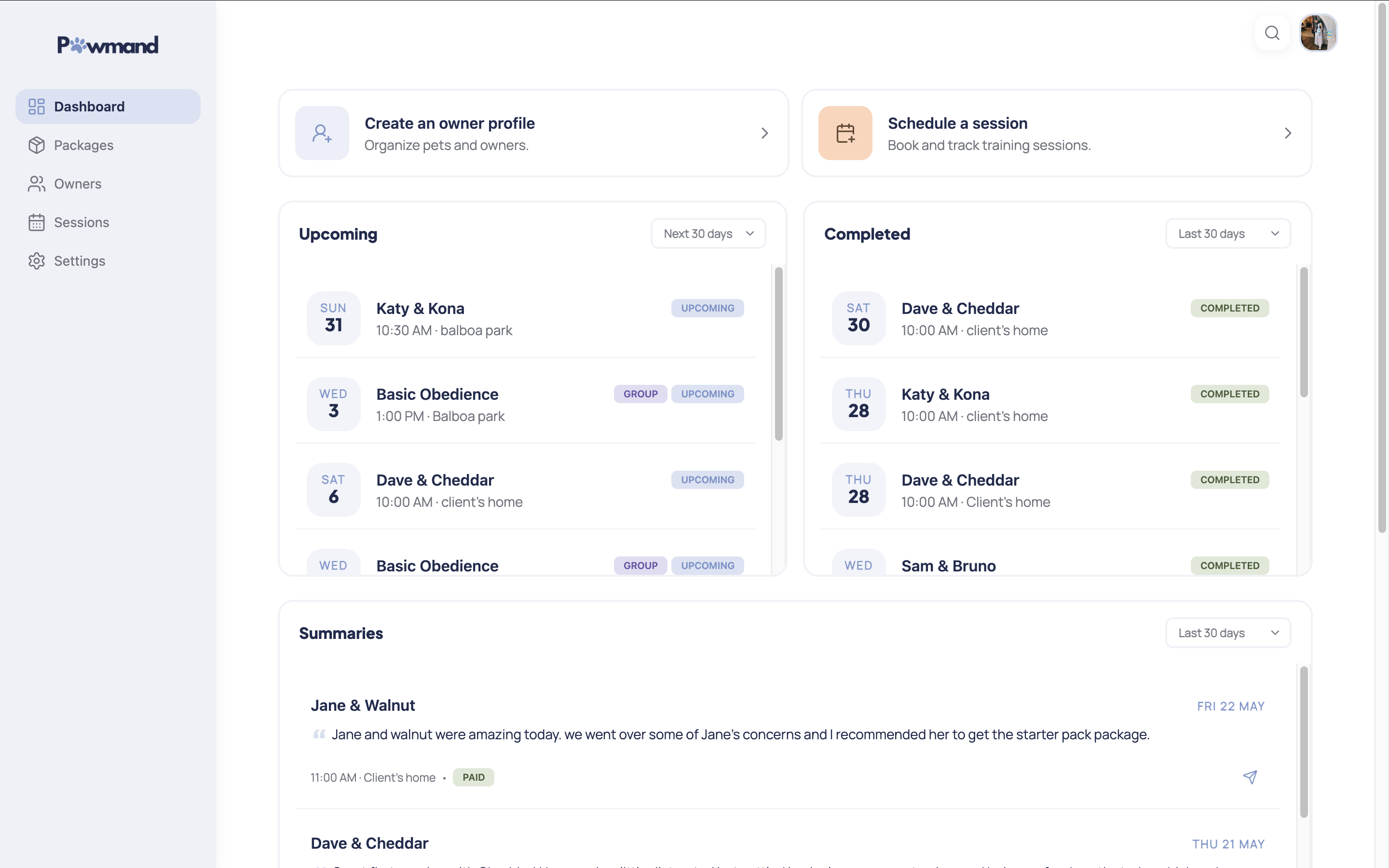The width and height of the screenshot is (1389, 868).
Task: Click the add-owner person icon tile
Action: point(322,133)
